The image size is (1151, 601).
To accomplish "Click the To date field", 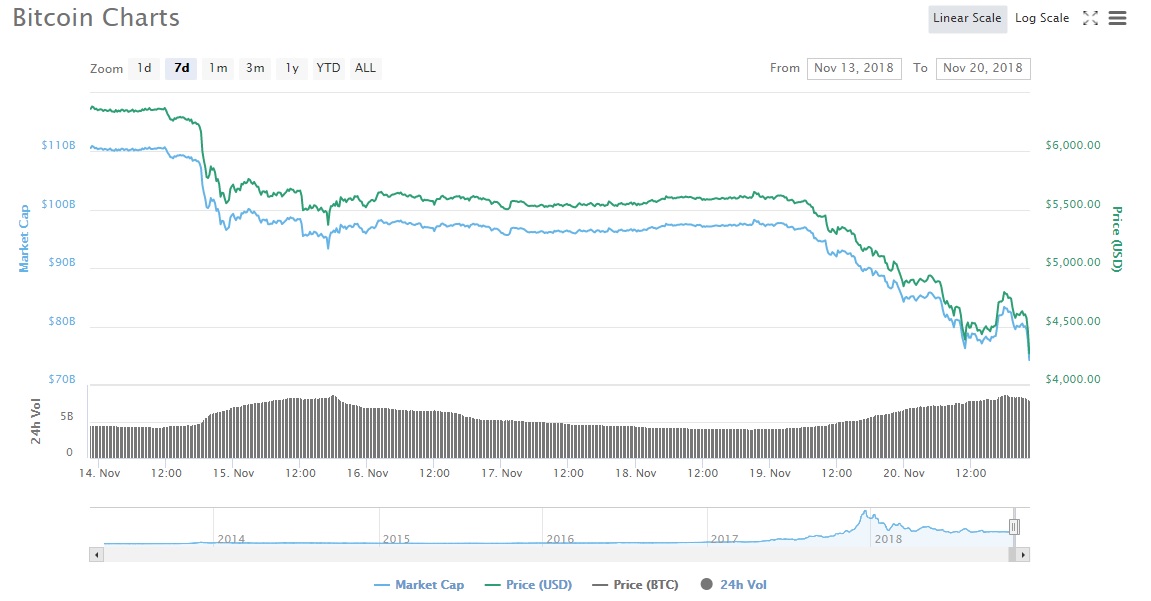I will pyautogui.click(x=982, y=68).
